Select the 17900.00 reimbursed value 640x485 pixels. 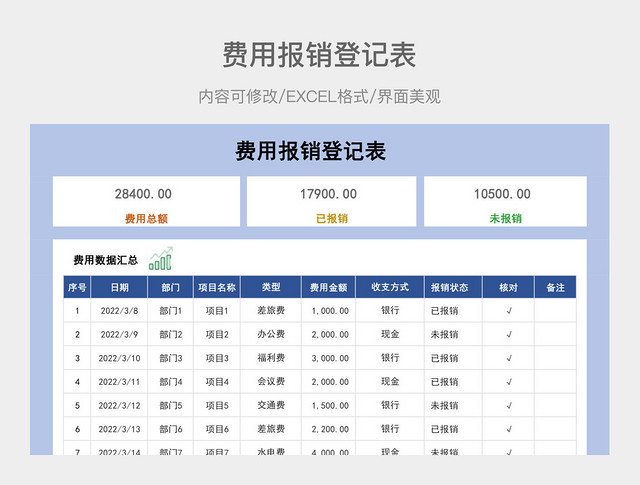tap(329, 194)
